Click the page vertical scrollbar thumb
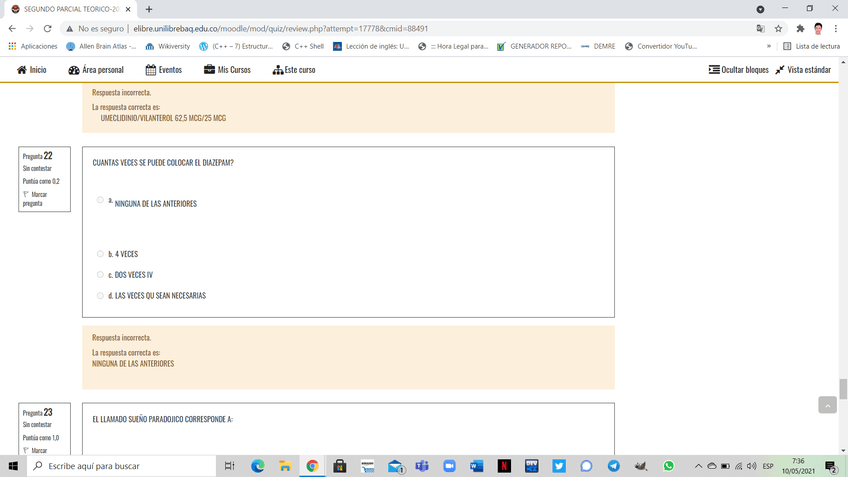This screenshot has width=848, height=477. point(843,388)
